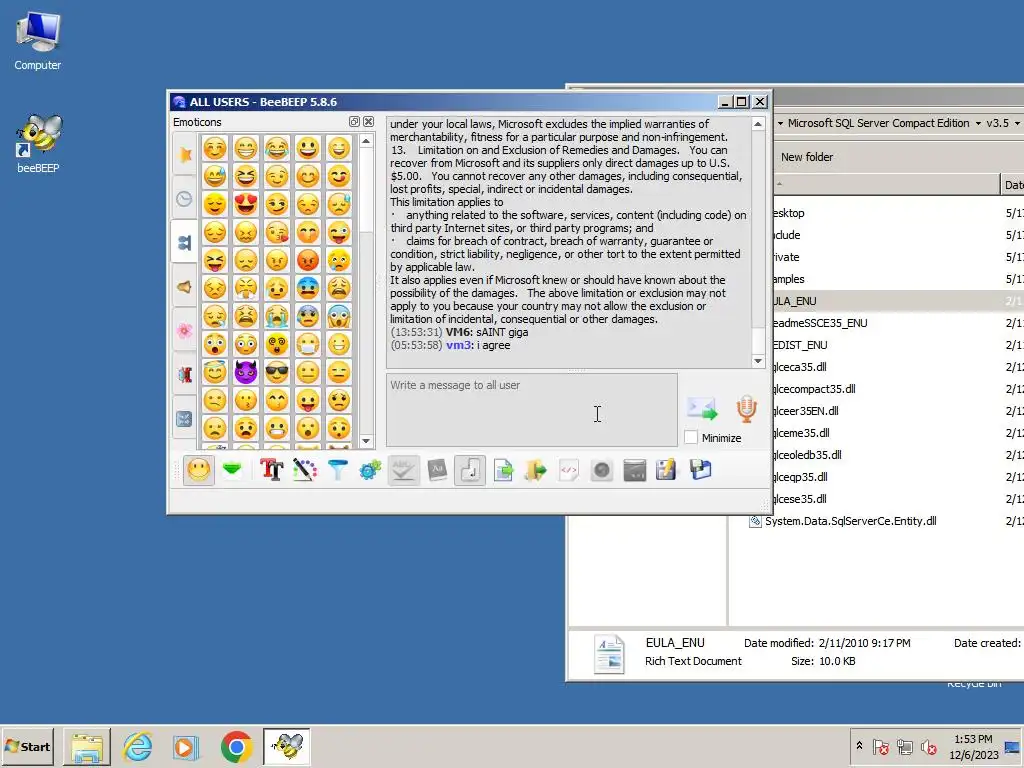The height and width of the screenshot is (768, 1024).
Task: Select the smileys people emoticon tab
Action: point(185,242)
